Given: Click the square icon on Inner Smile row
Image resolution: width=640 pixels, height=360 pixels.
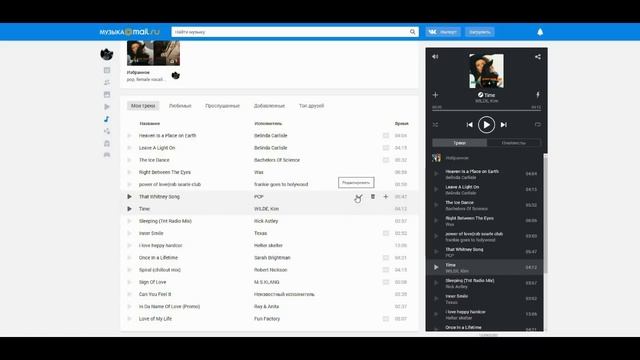Looking at the screenshot, I should click(386, 233).
